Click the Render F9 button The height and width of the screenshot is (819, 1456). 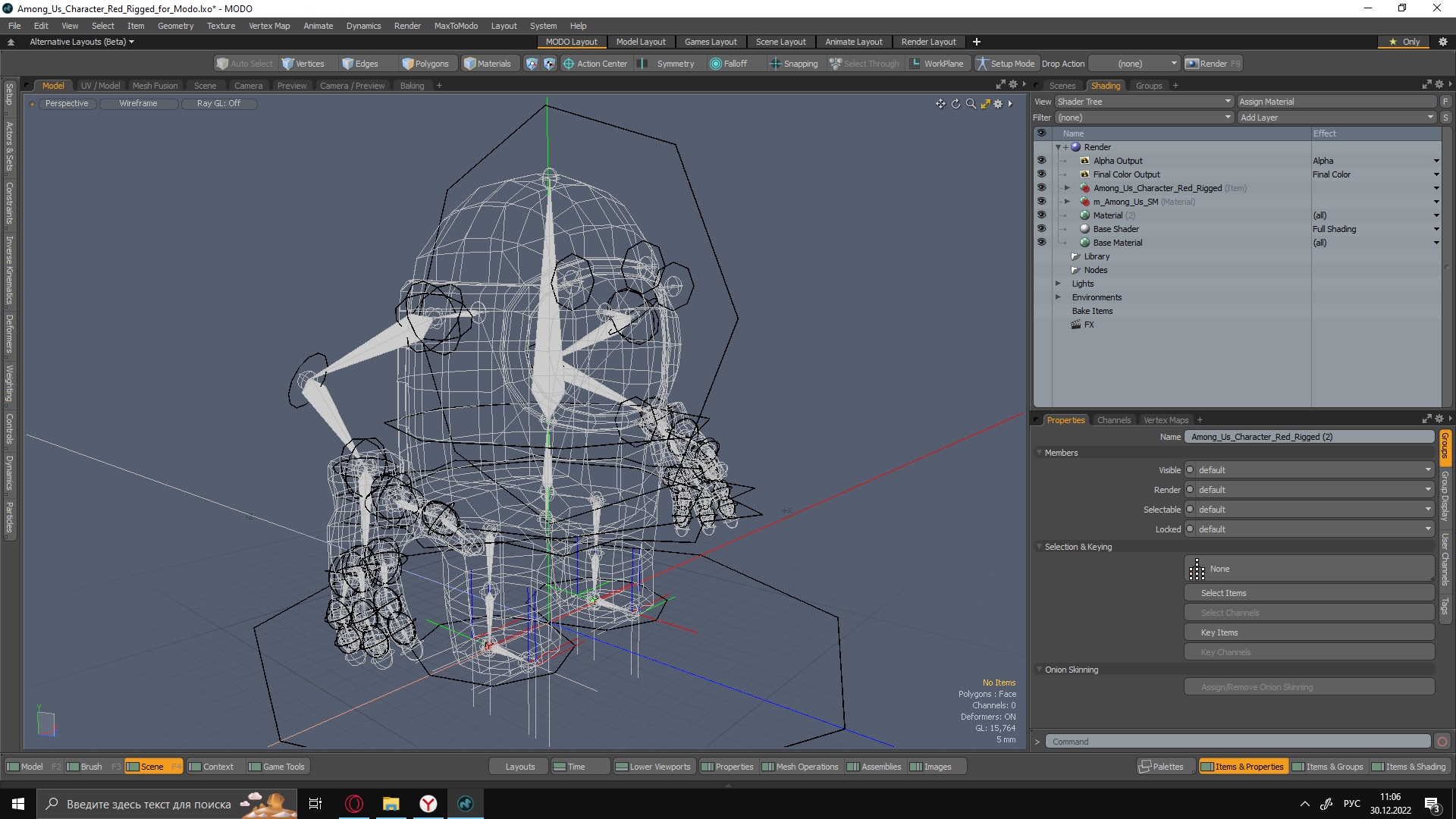pos(1213,64)
